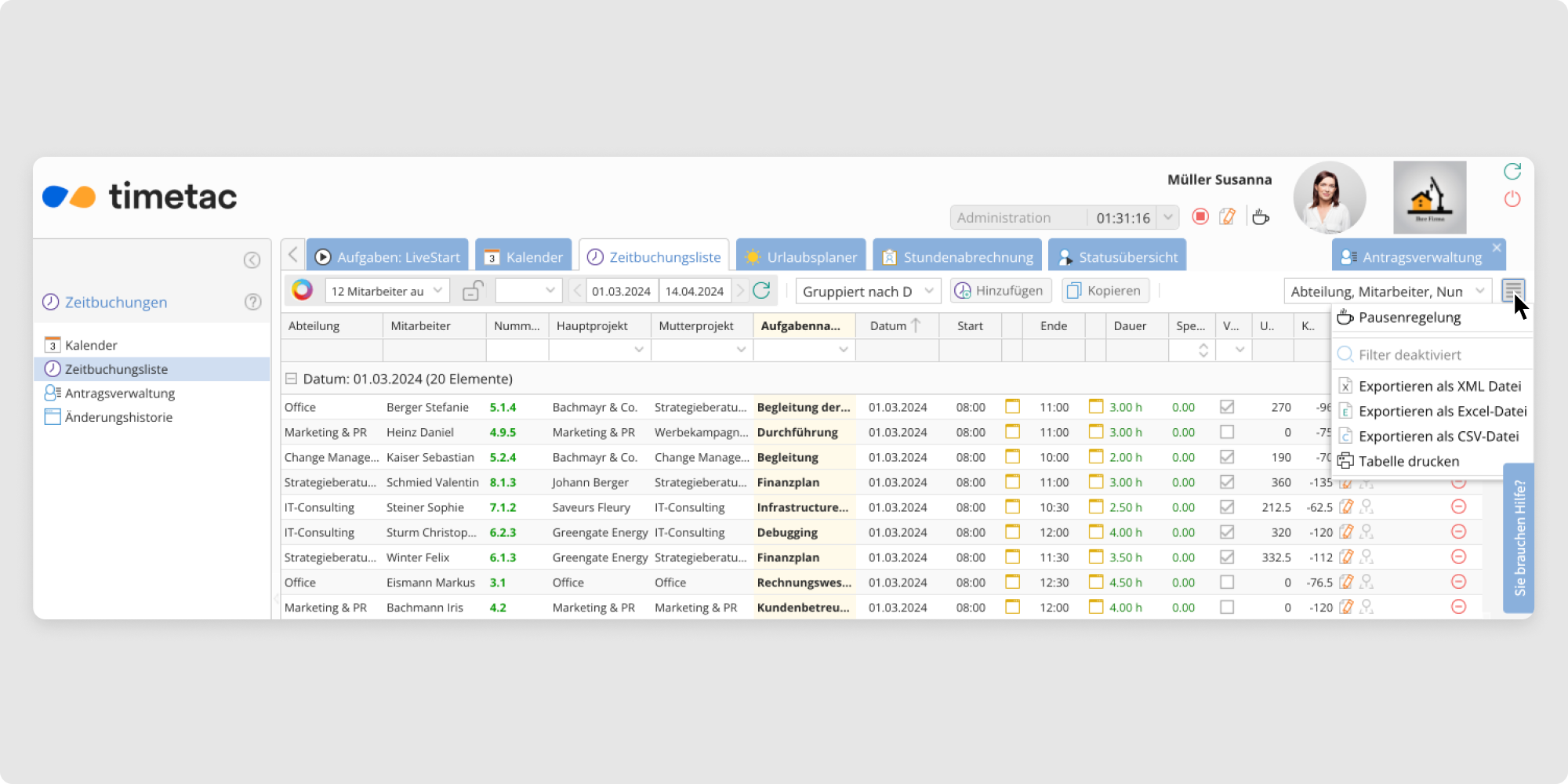1568x784 pixels.
Task: Click the padlock icon in toolbar
Action: point(472,291)
